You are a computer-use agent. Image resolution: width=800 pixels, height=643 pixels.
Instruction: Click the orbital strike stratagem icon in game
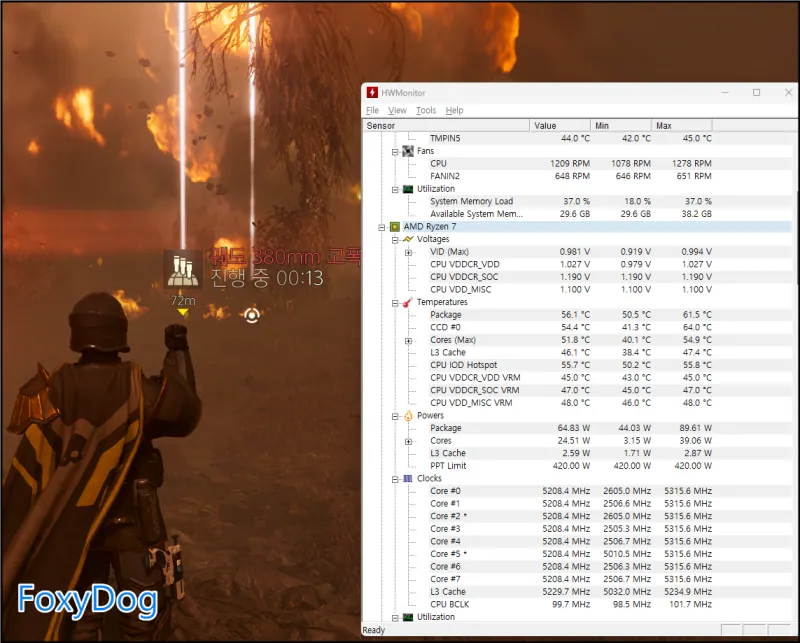click(x=183, y=270)
